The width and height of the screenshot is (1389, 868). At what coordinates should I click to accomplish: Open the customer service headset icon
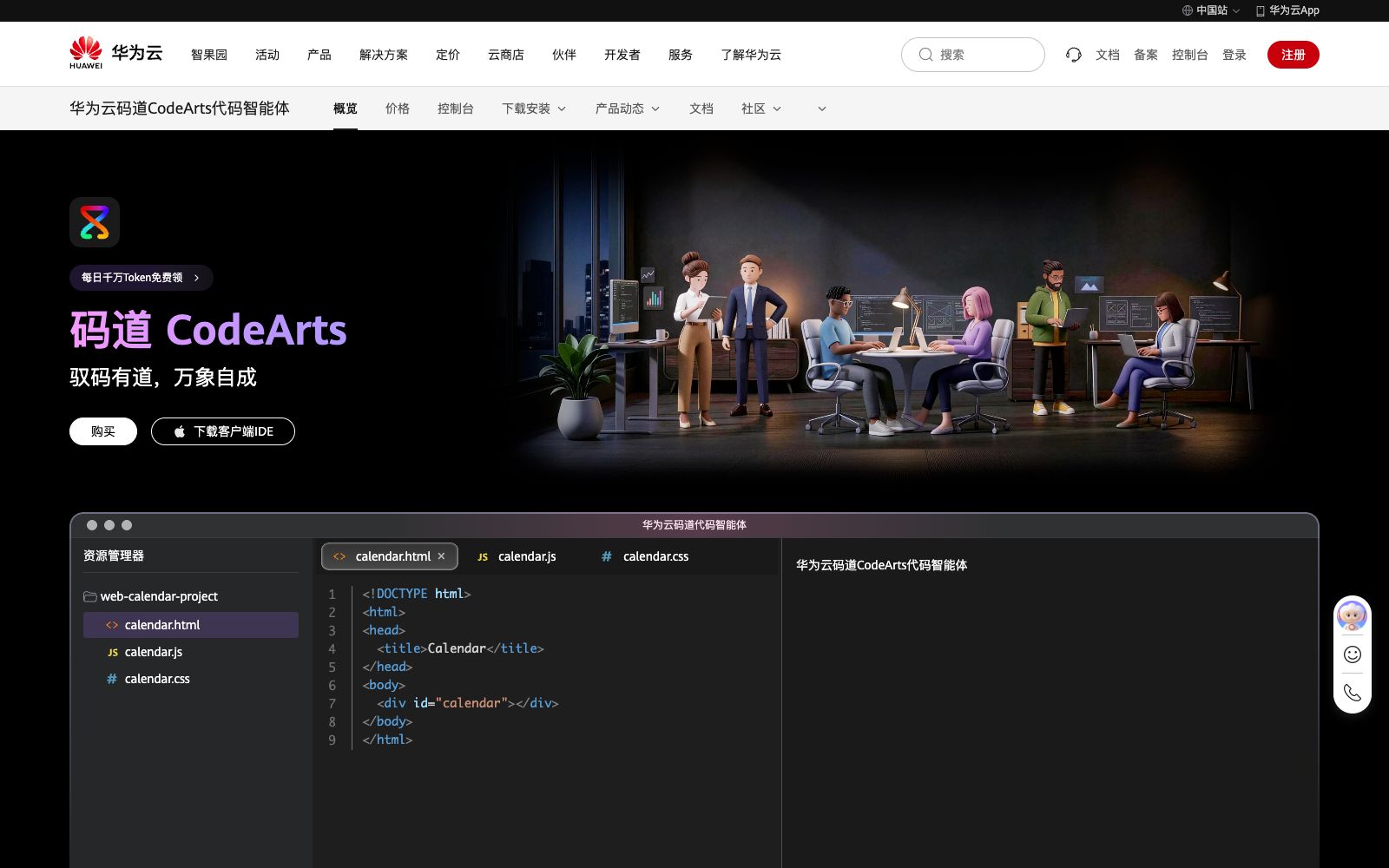(1074, 55)
